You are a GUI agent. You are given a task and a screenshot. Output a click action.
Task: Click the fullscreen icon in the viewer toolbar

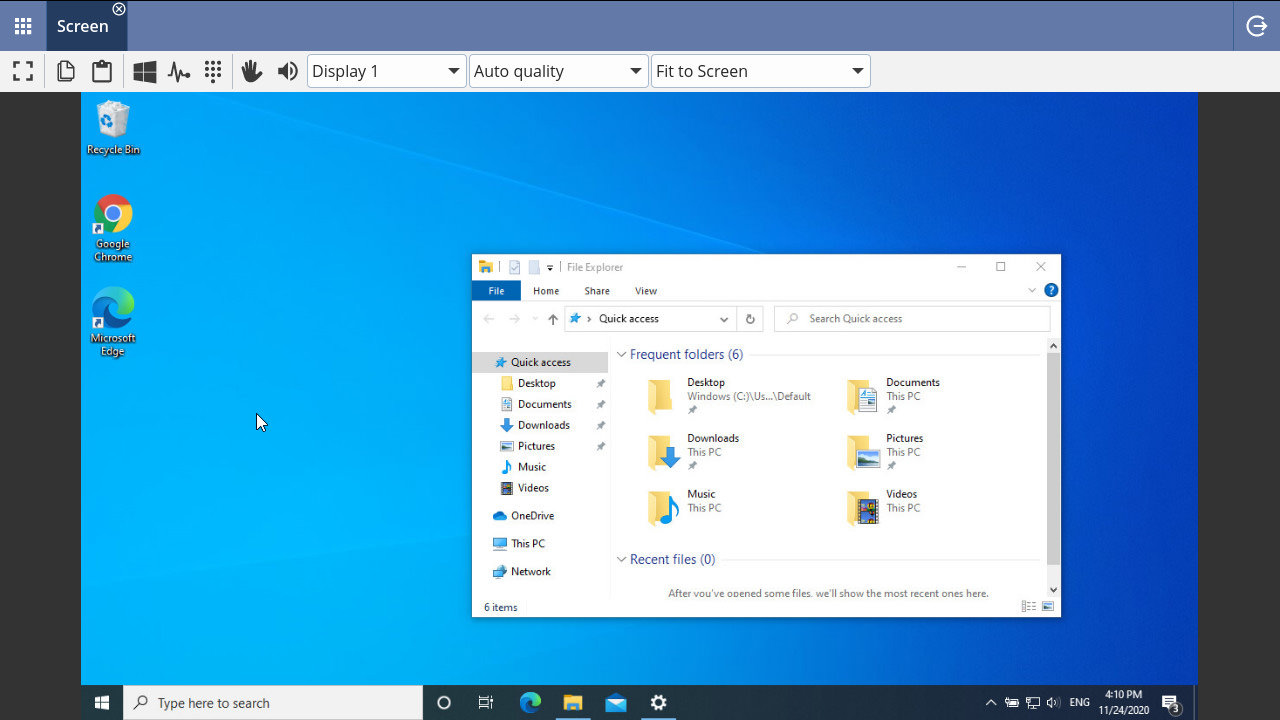(x=22, y=70)
